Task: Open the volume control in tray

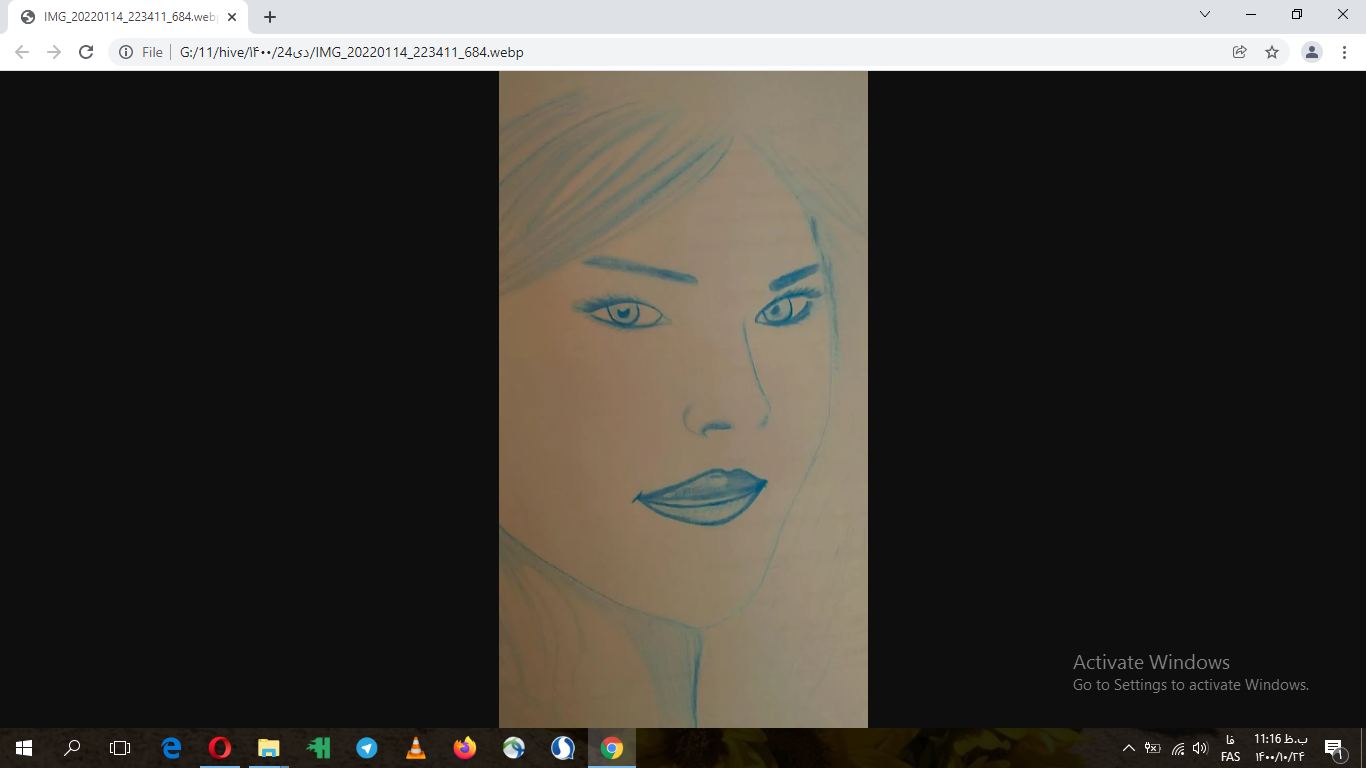Action: pyautogui.click(x=1200, y=748)
